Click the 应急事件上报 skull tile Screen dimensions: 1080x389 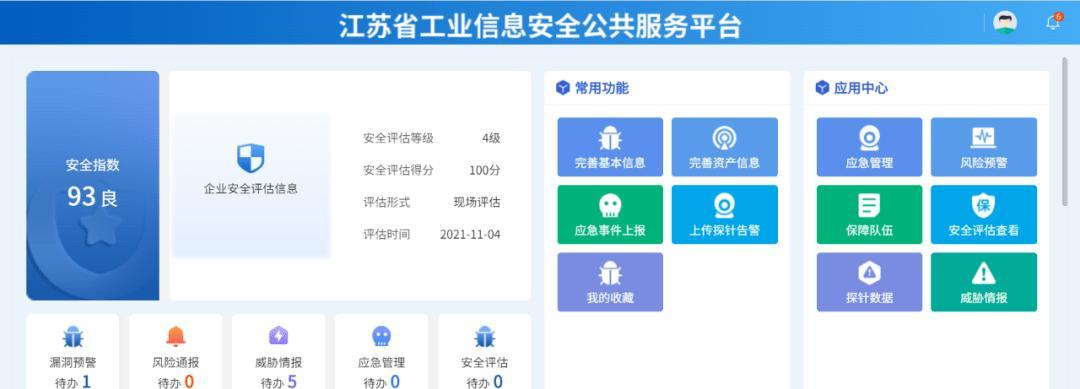(x=610, y=214)
